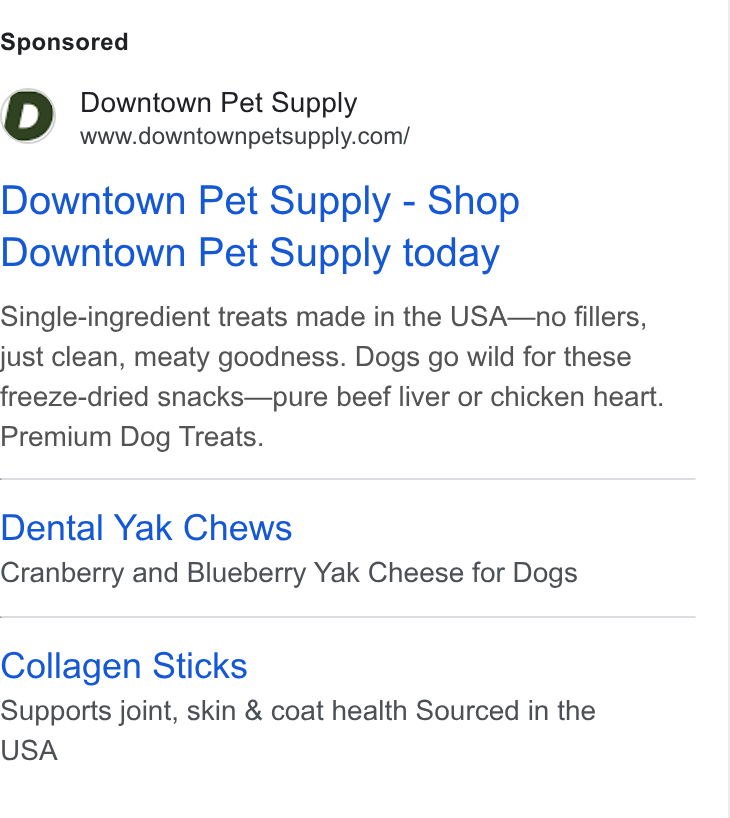Click the Cranberry and Blueberry Yak Cheese description

point(289,573)
